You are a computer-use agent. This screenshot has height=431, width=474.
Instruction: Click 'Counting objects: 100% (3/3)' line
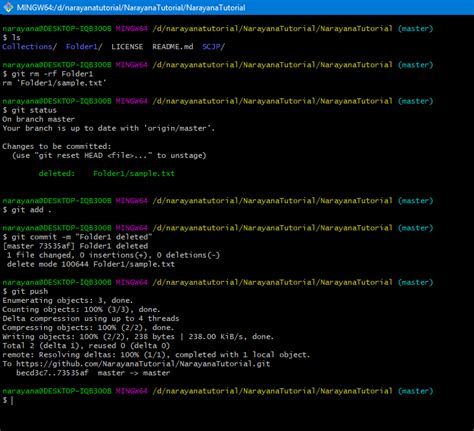81,309
